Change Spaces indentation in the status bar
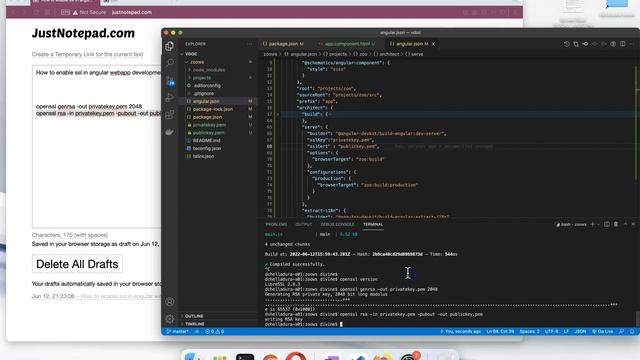The height and width of the screenshot is (360, 640). pos(529,331)
